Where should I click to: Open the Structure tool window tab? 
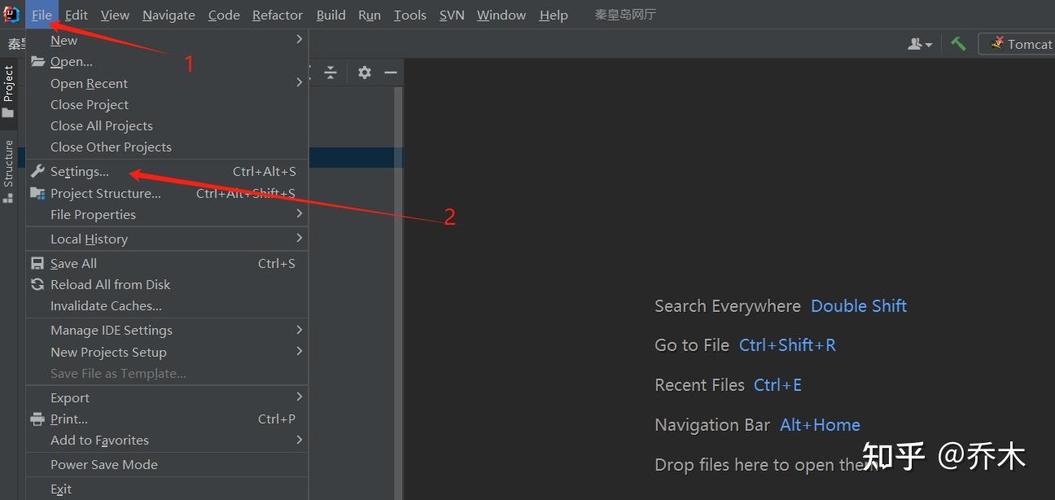pyautogui.click(x=9, y=171)
